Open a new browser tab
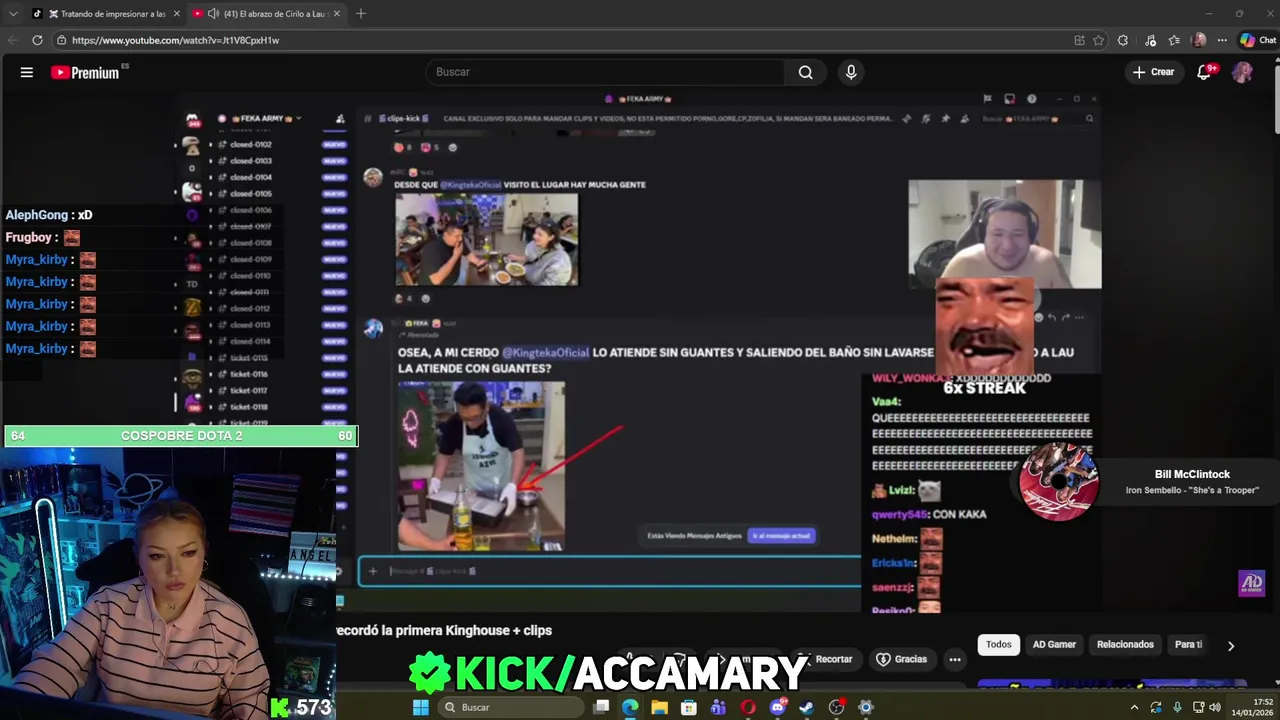This screenshot has height=720, width=1280. pos(361,14)
